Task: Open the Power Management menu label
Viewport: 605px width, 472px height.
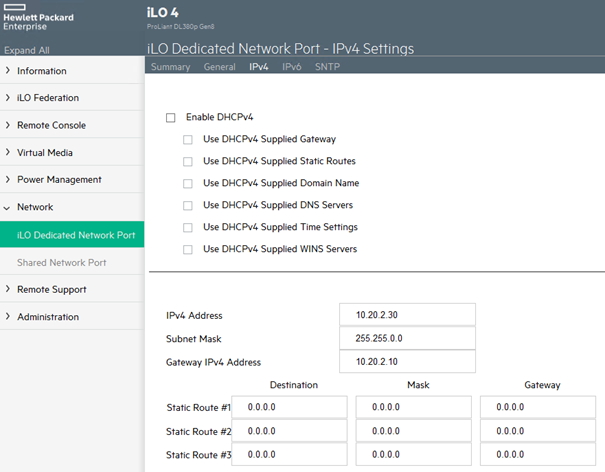Action: pos(59,180)
